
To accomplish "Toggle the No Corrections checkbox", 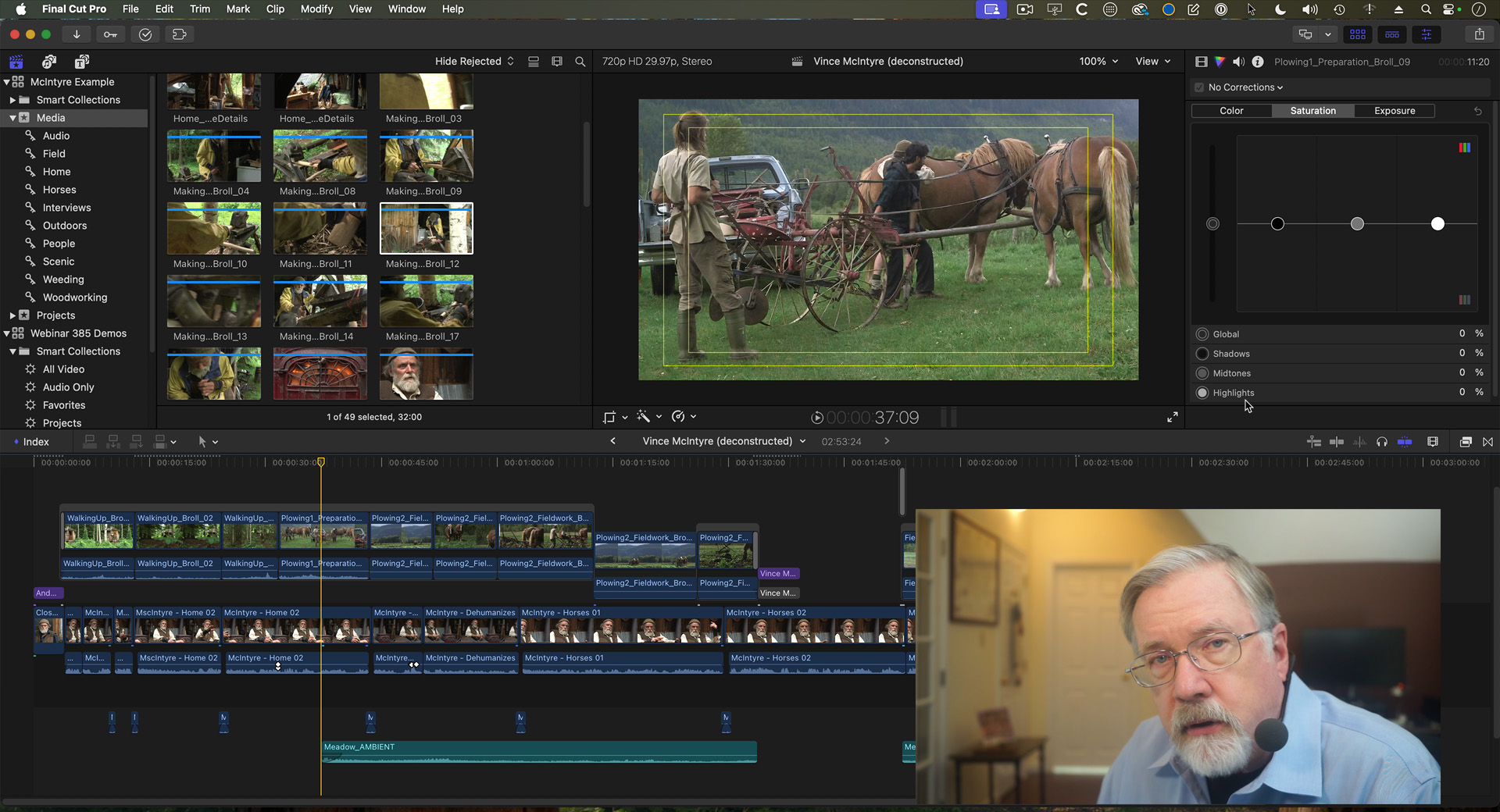I will click(1199, 87).
